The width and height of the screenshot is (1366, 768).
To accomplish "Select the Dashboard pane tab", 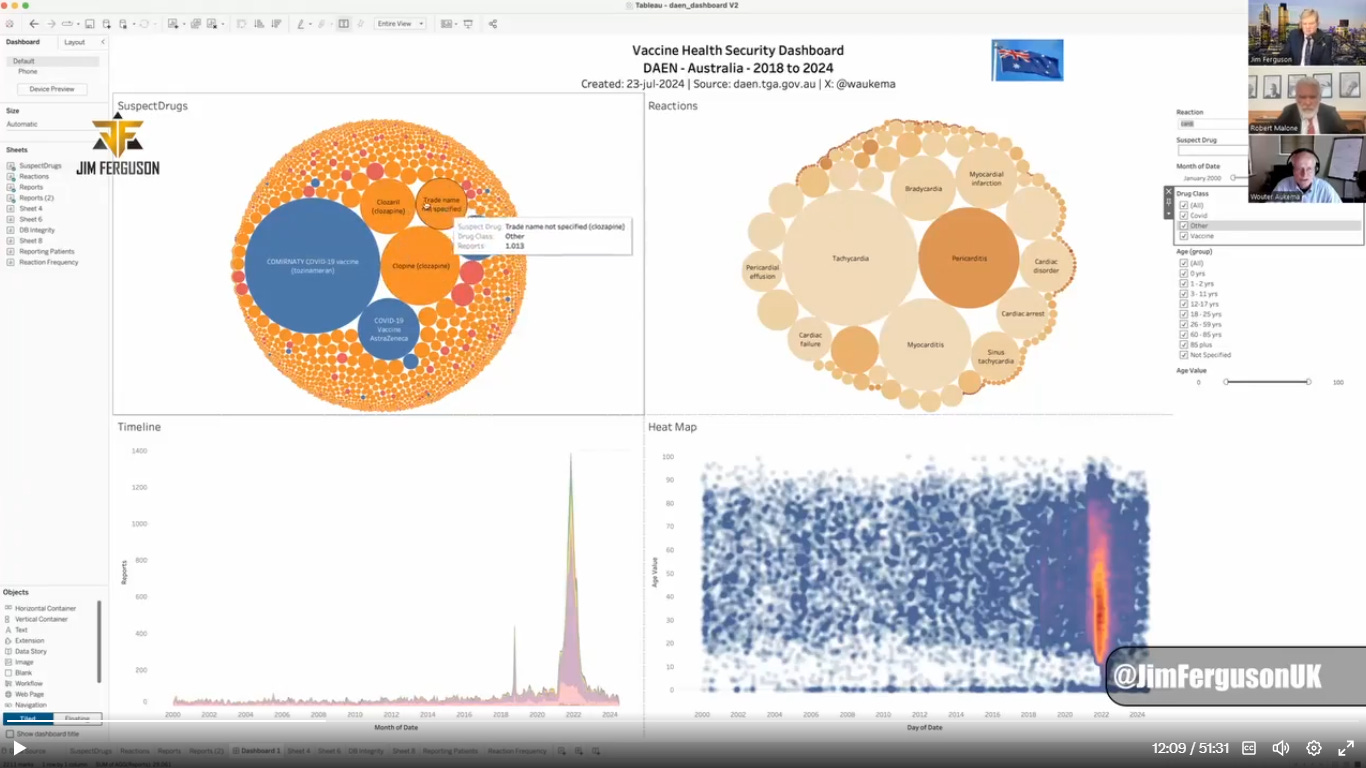I will pos(23,42).
